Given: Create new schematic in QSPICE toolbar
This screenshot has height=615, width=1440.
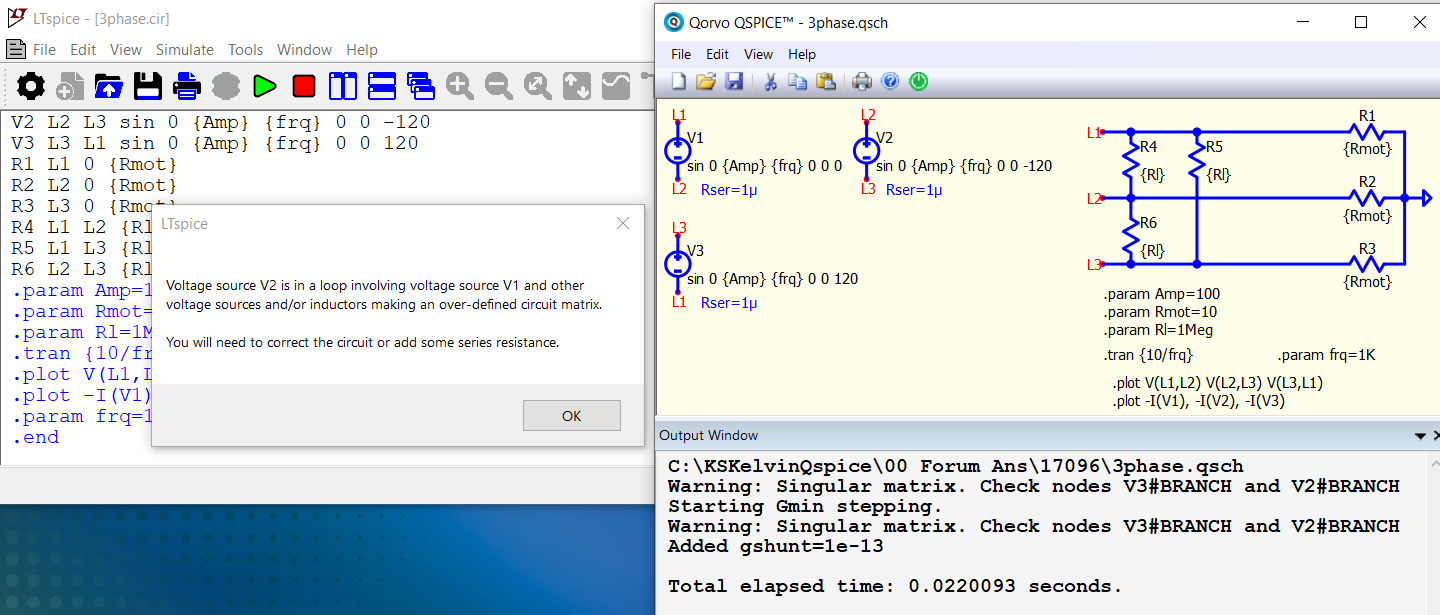Looking at the screenshot, I should click(679, 82).
